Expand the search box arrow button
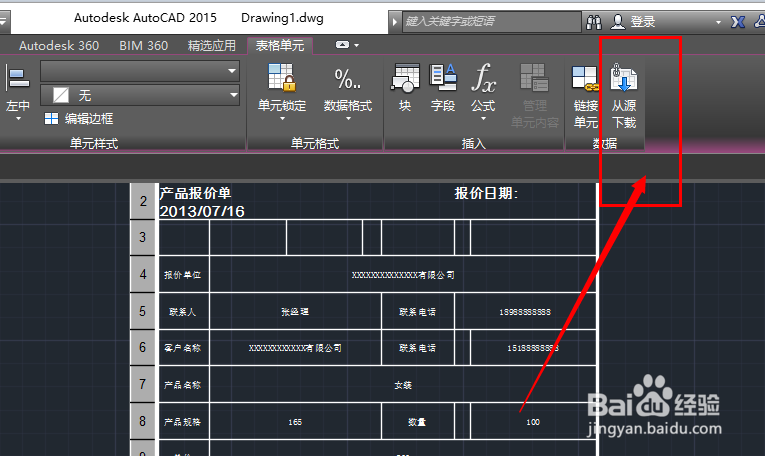 coord(395,22)
